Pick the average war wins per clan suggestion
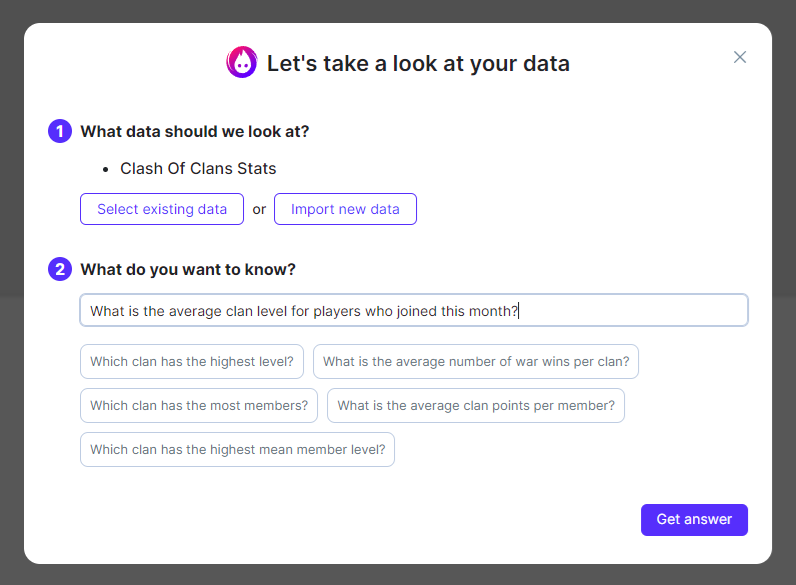The image size is (796, 585). (x=476, y=361)
